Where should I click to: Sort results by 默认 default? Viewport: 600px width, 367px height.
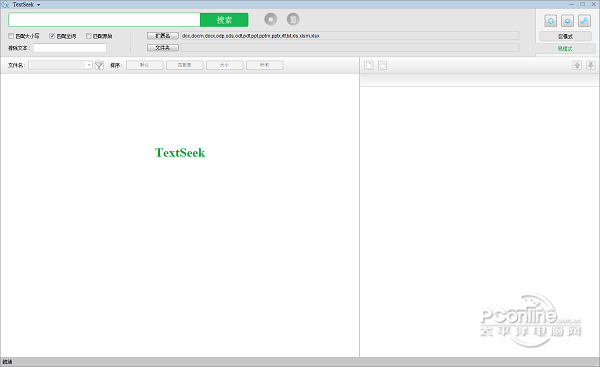pyautogui.click(x=145, y=65)
